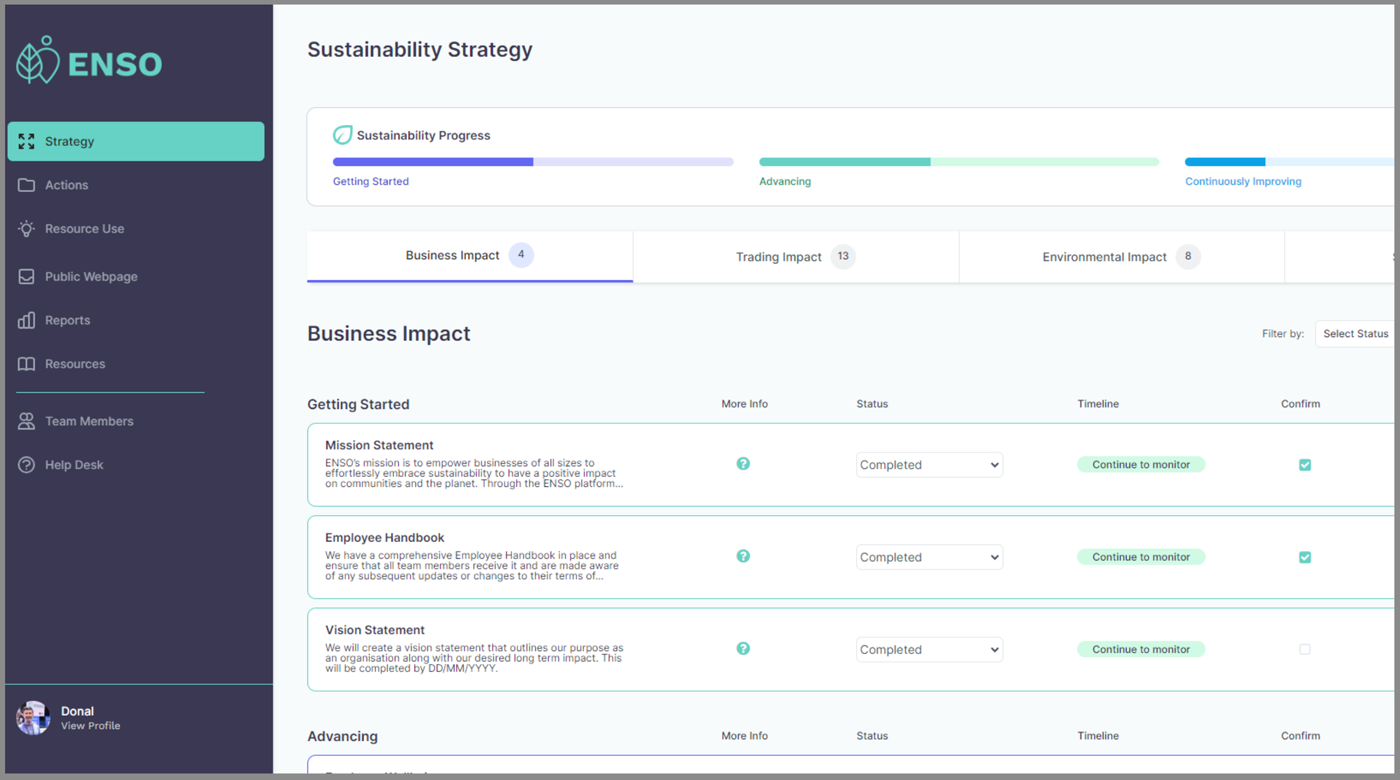Uncheck the Employee Handbook confirm checkbox
The width and height of the screenshot is (1400, 780).
click(1305, 557)
